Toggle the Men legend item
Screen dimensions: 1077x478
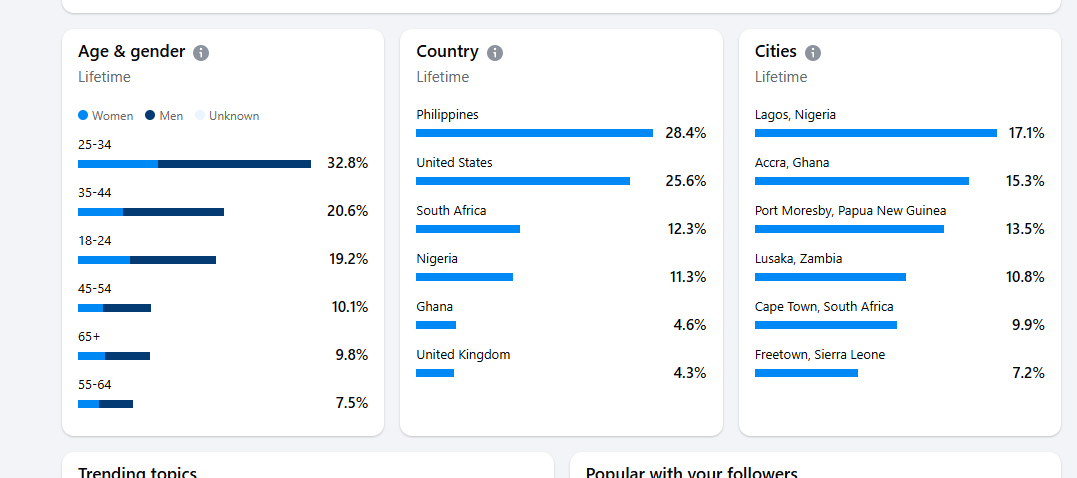pos(164,116)
